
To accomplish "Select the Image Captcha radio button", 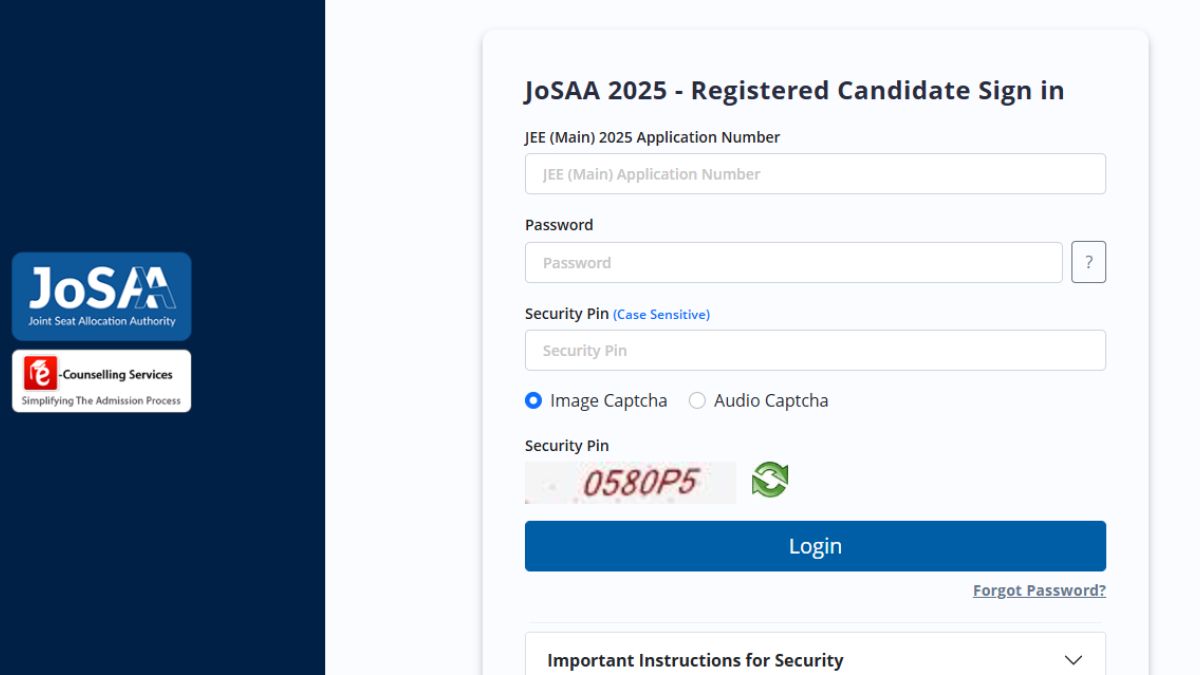I will (533, 401).
